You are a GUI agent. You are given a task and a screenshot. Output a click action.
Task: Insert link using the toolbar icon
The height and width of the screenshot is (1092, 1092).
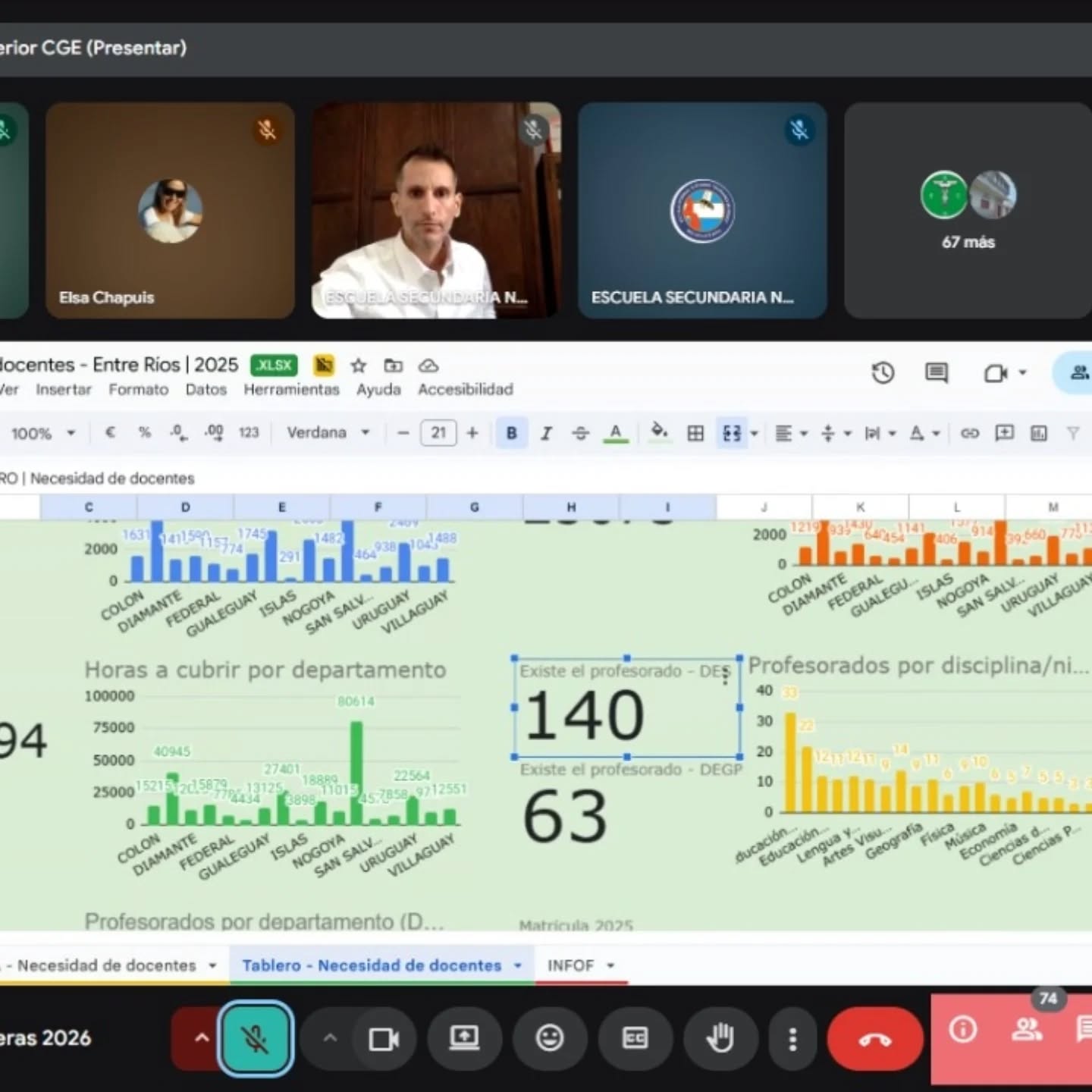[969, 433]
